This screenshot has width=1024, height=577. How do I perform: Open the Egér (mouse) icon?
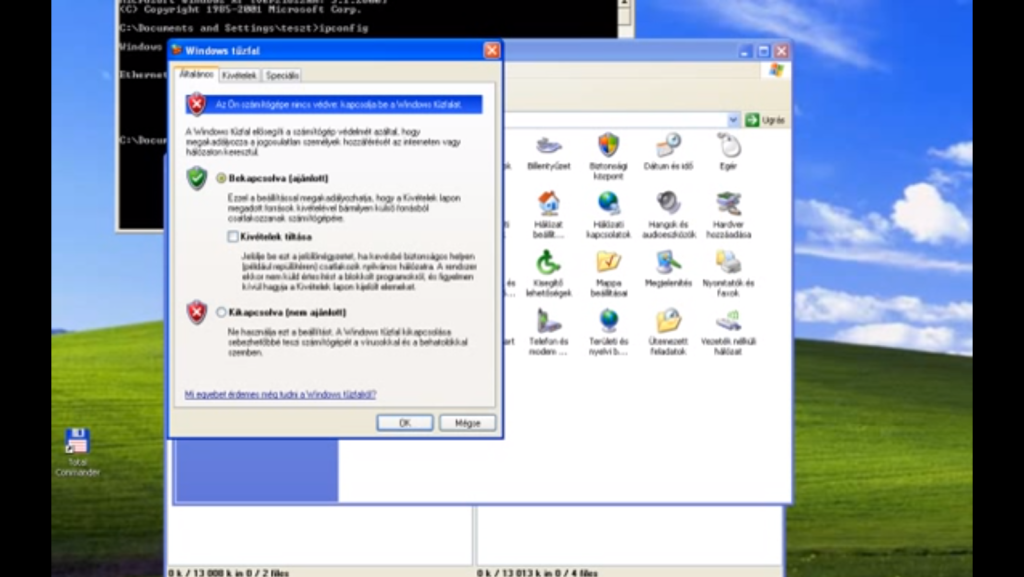tap(728, 146)
